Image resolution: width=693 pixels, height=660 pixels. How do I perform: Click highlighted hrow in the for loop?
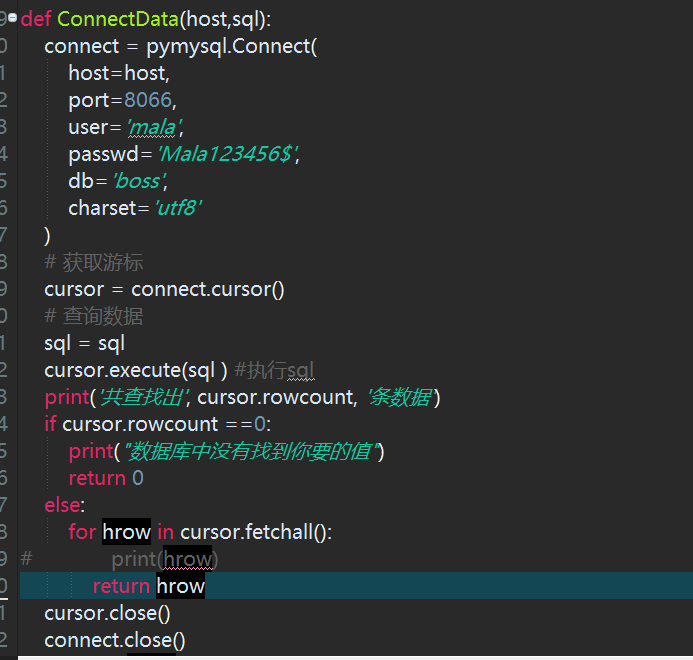pos(126,532)
